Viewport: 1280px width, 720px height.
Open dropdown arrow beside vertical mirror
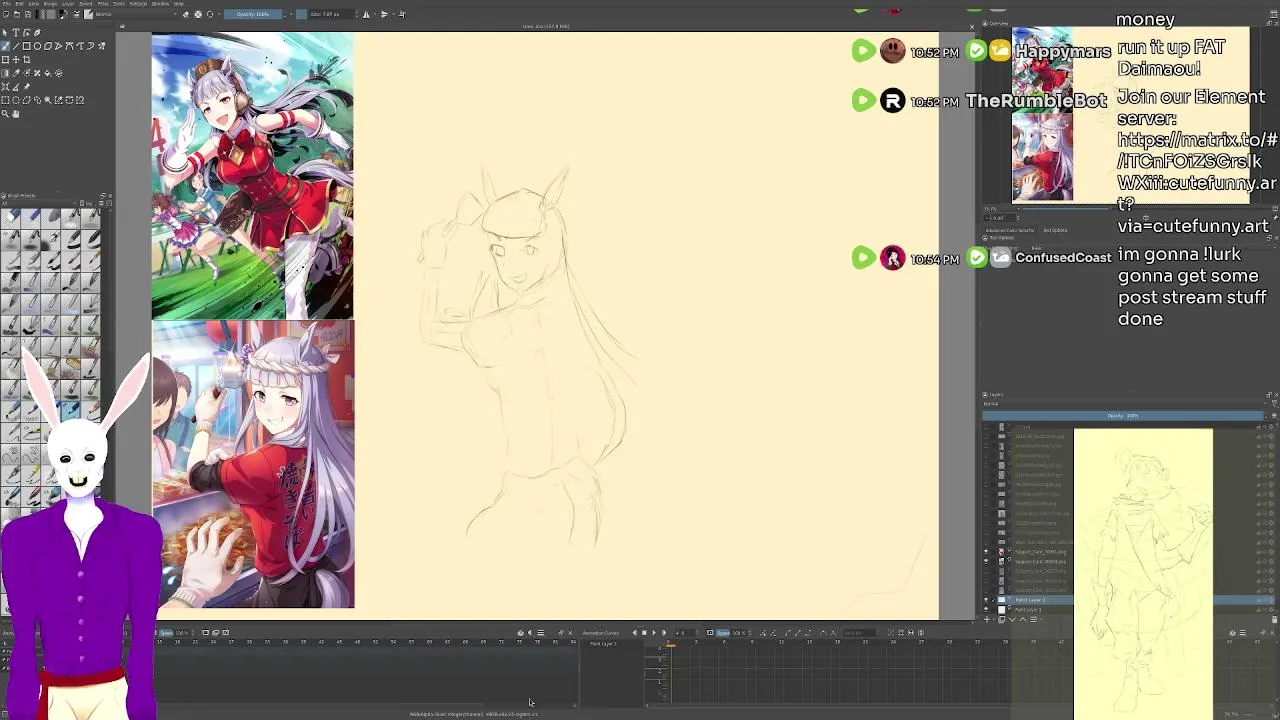tap(393, 14)
